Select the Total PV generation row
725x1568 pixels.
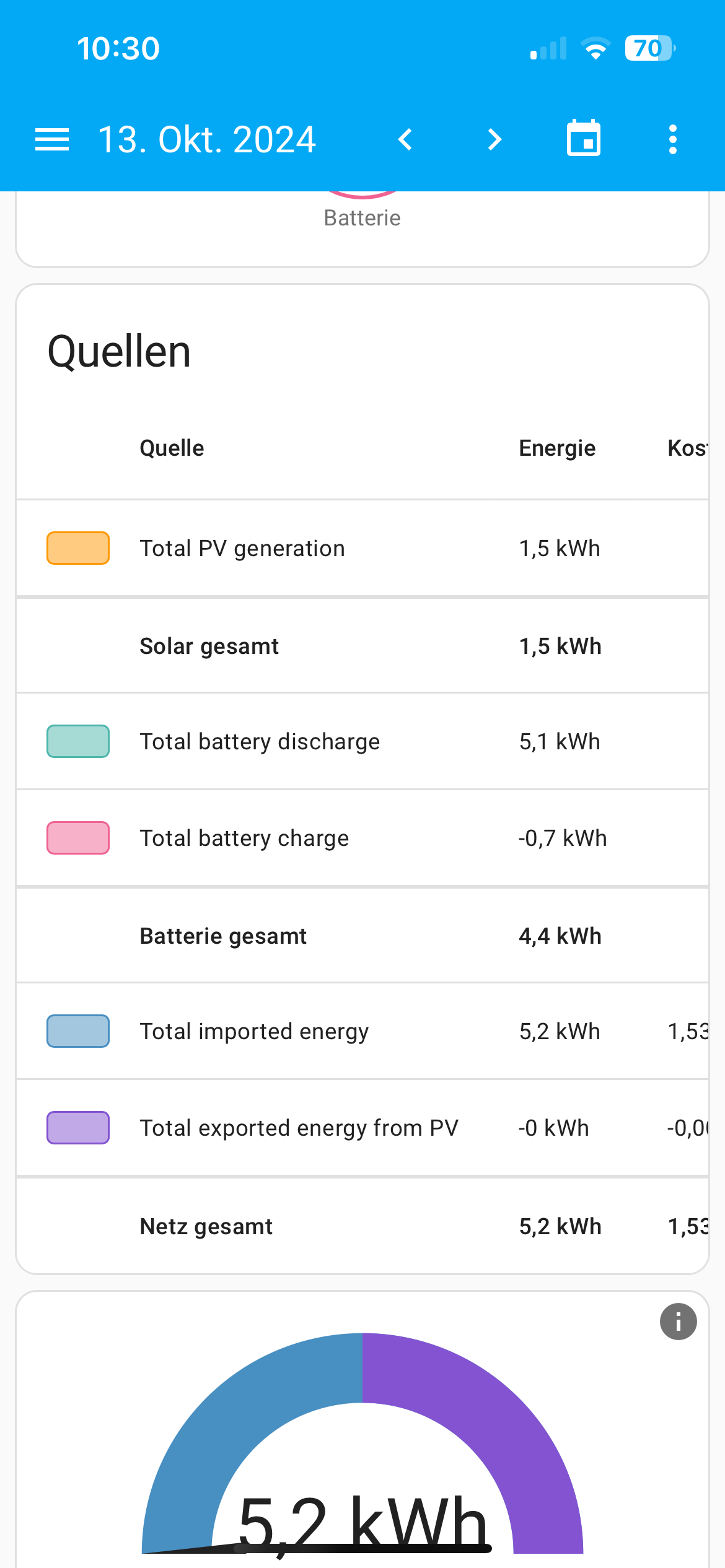[x=242, y=549]
